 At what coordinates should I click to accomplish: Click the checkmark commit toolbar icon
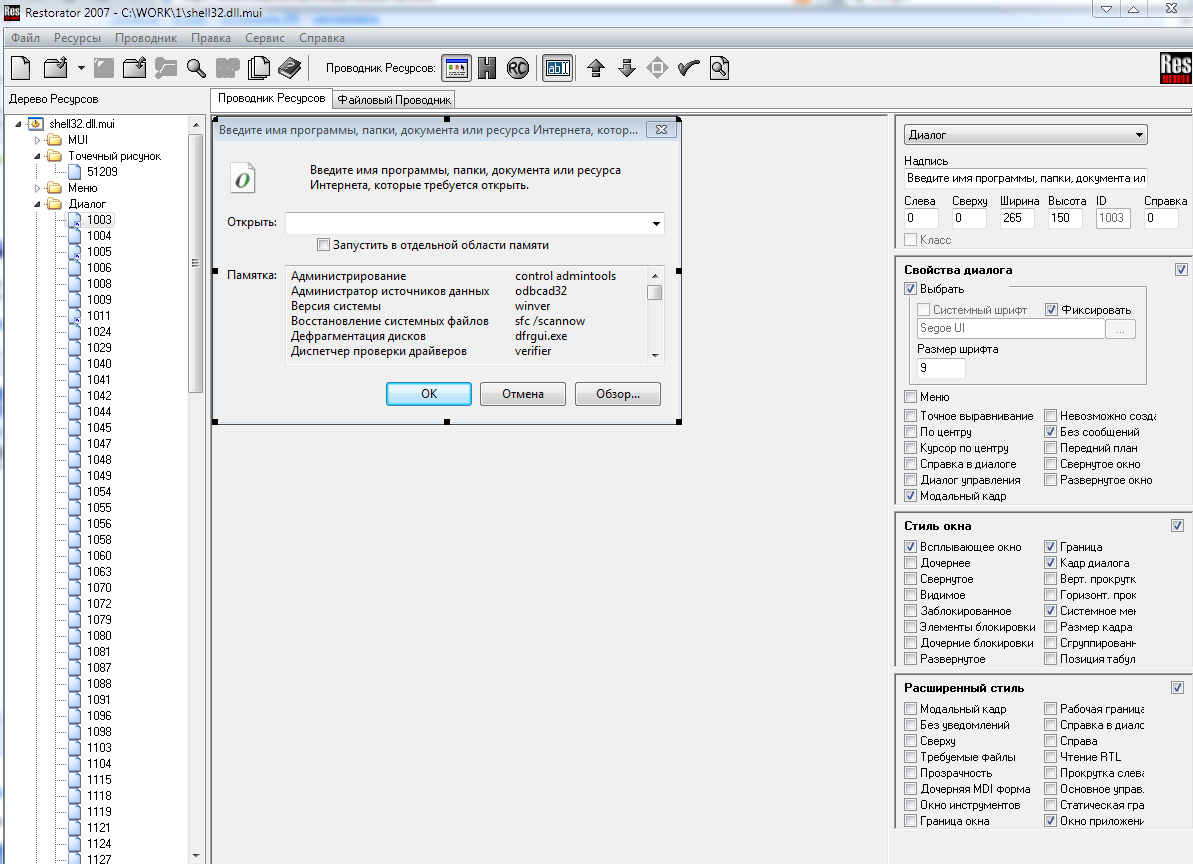coord(689,68)
